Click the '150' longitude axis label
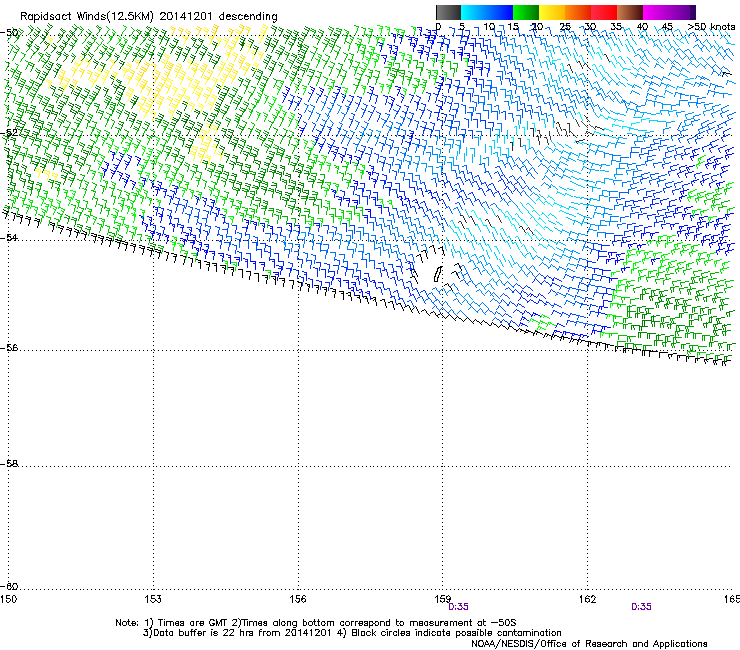This screenshot has width=740, height=650. coord(8,599)
